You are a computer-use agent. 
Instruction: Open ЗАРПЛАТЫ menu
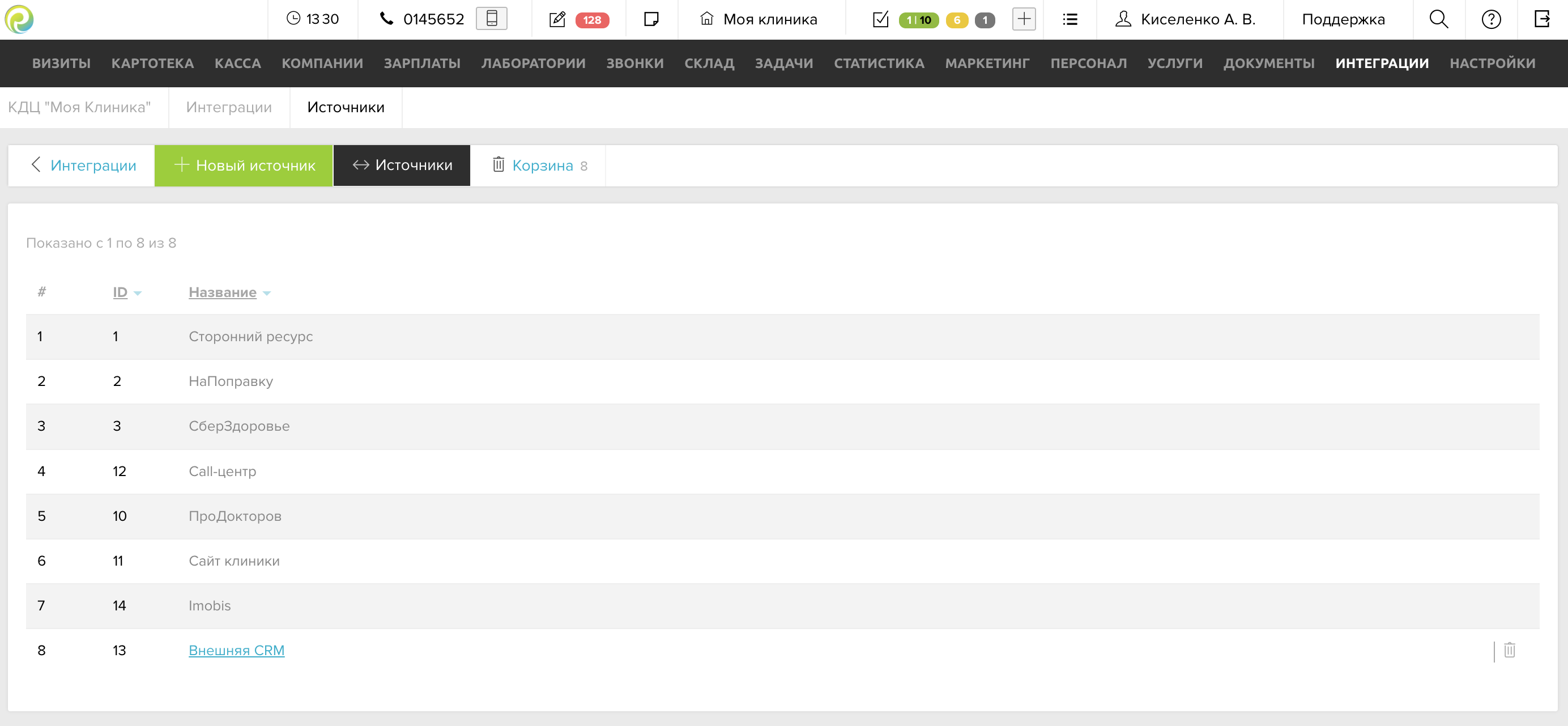click(422, 63)
